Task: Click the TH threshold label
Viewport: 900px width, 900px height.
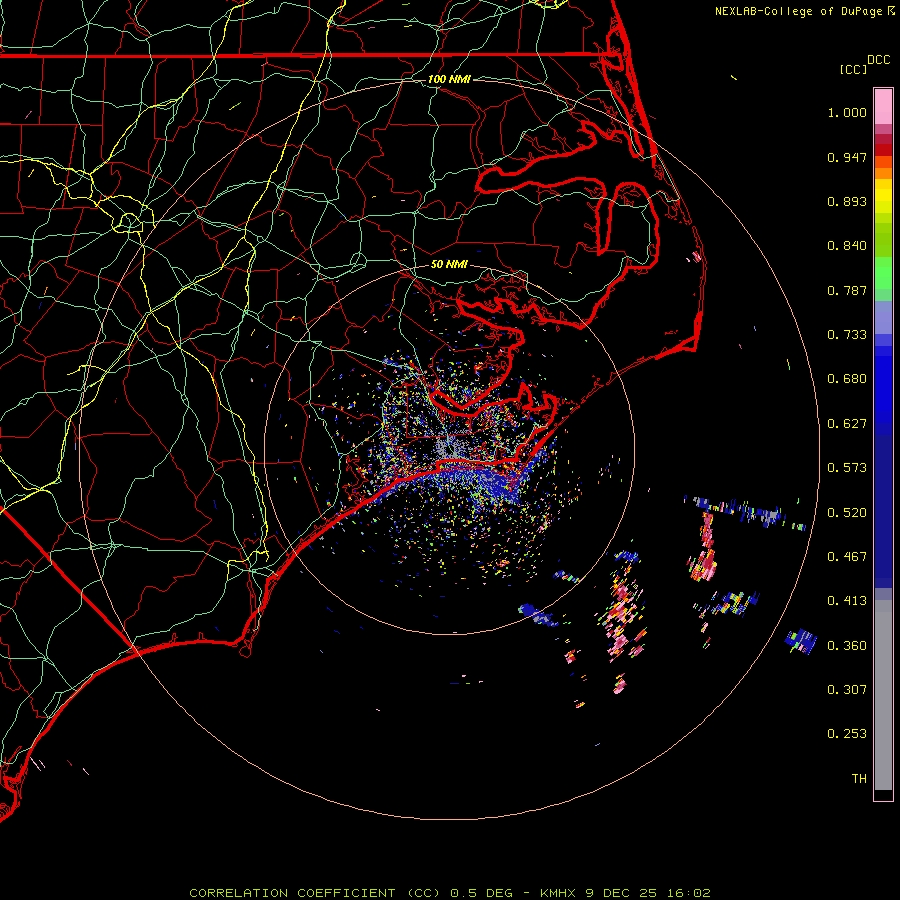Action: 859,779
